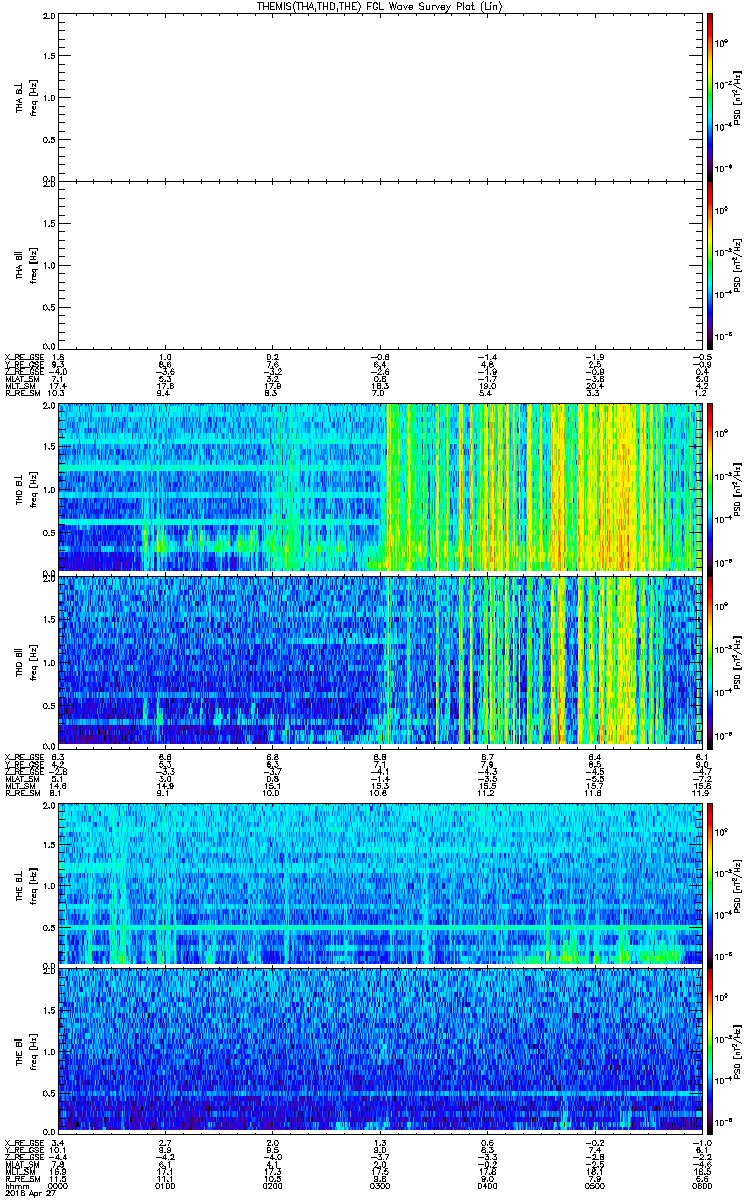Click the '1.0' frequency tick on THD BL

pyautogui.click(x=49, y=488)
